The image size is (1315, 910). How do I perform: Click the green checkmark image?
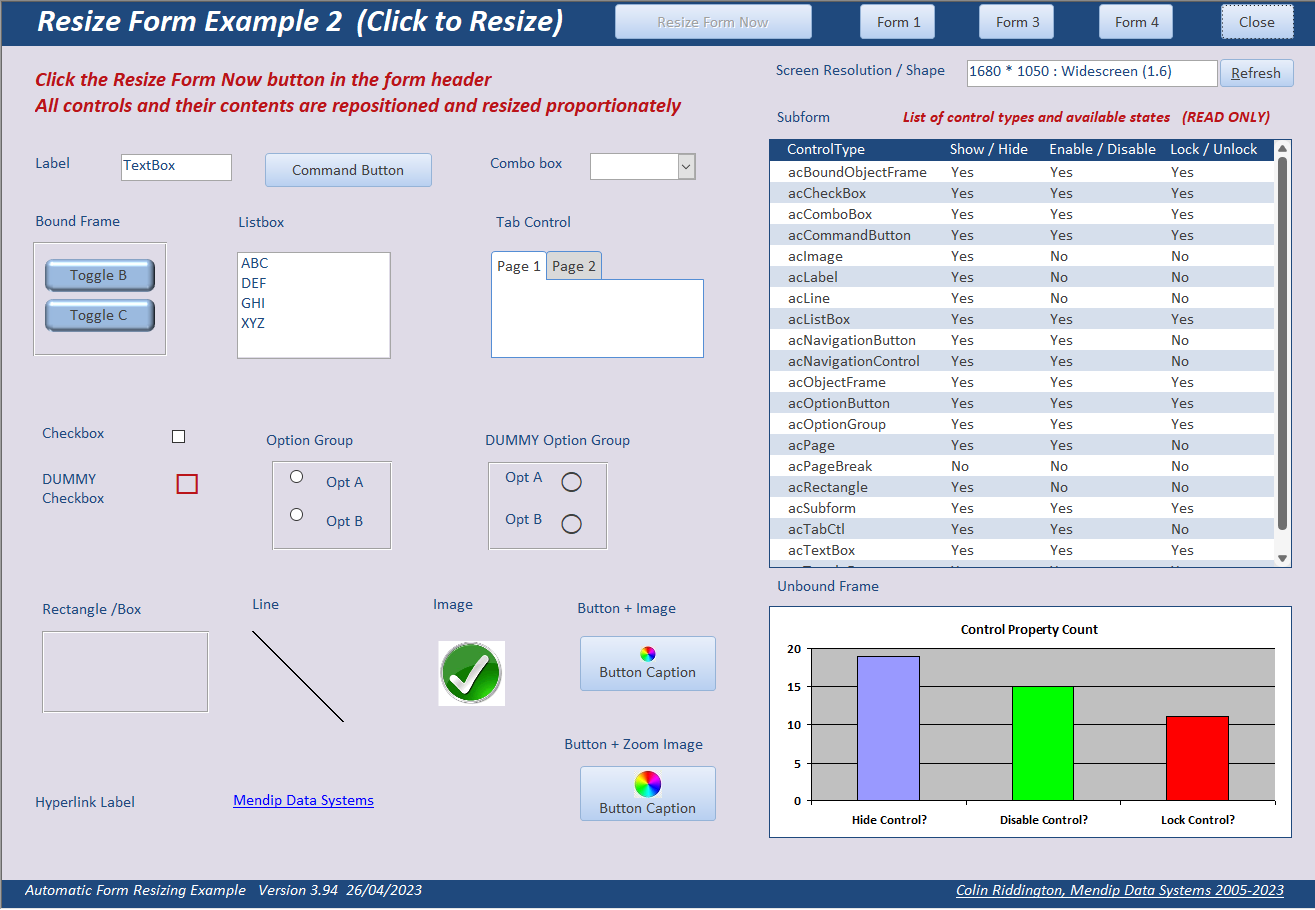(471, 673)
